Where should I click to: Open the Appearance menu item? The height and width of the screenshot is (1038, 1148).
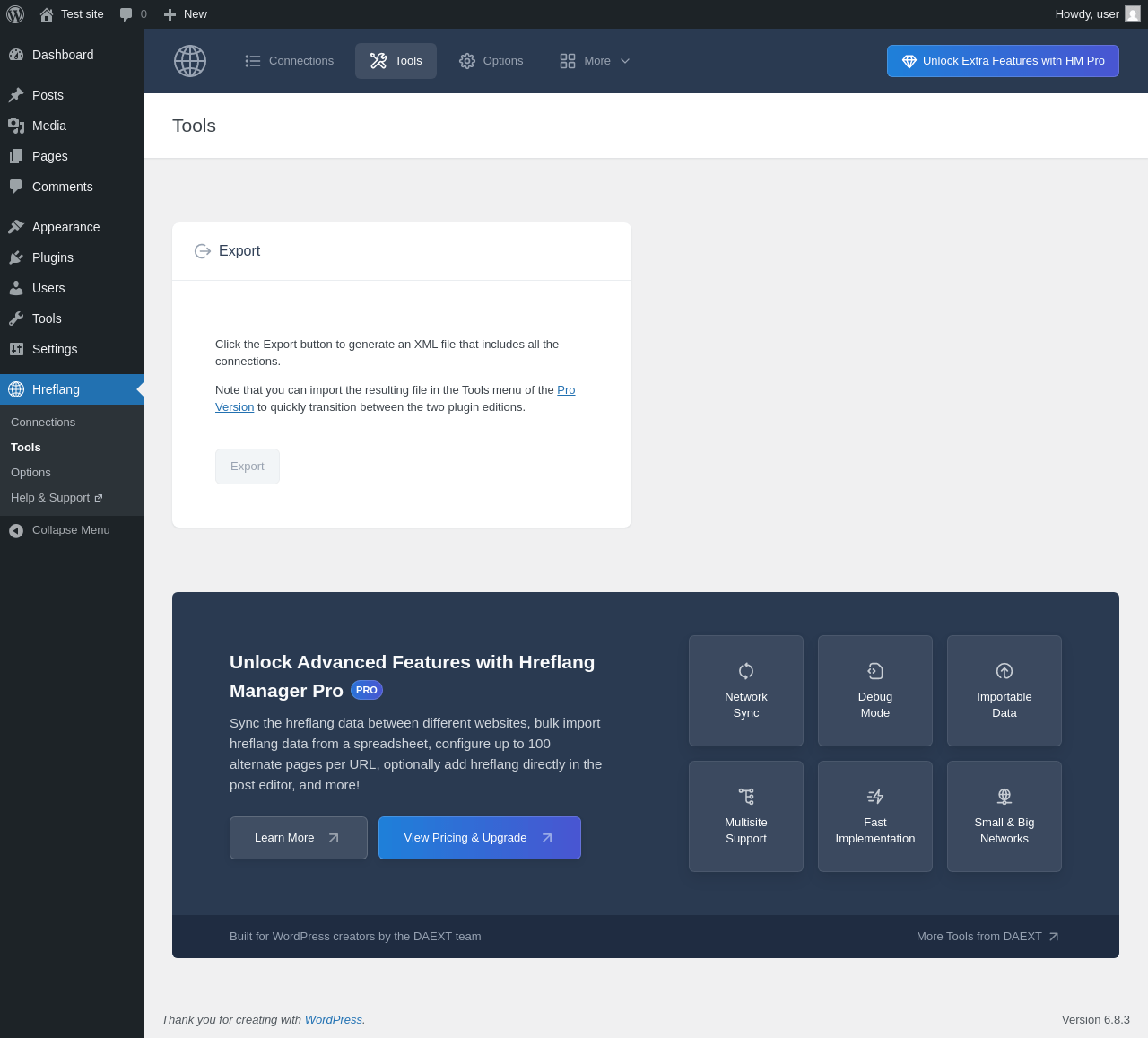(72, 227)
